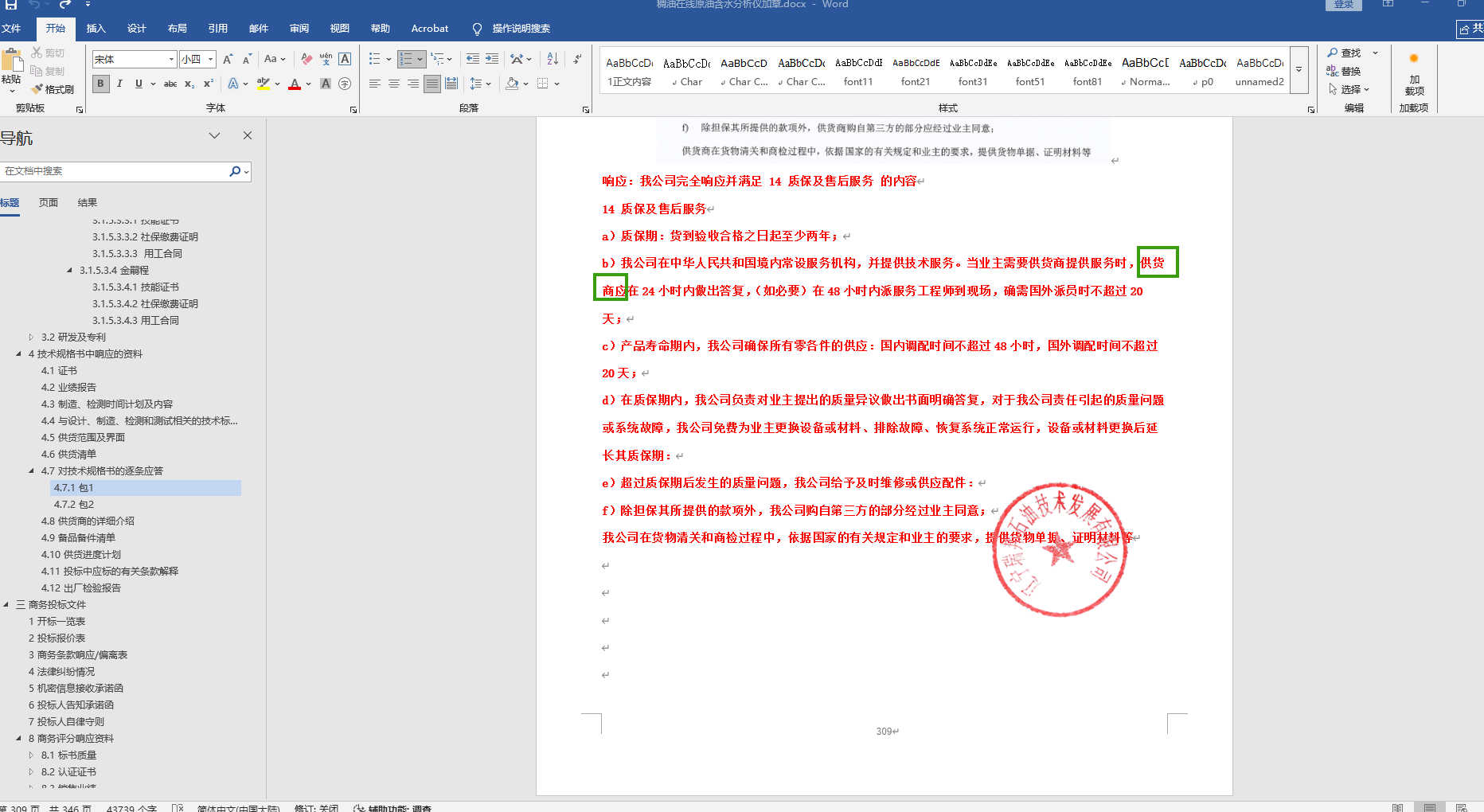Expand the 3.2 研发及专利 heading
This screenshot has height=812, width=1484.
coord(31,338)
